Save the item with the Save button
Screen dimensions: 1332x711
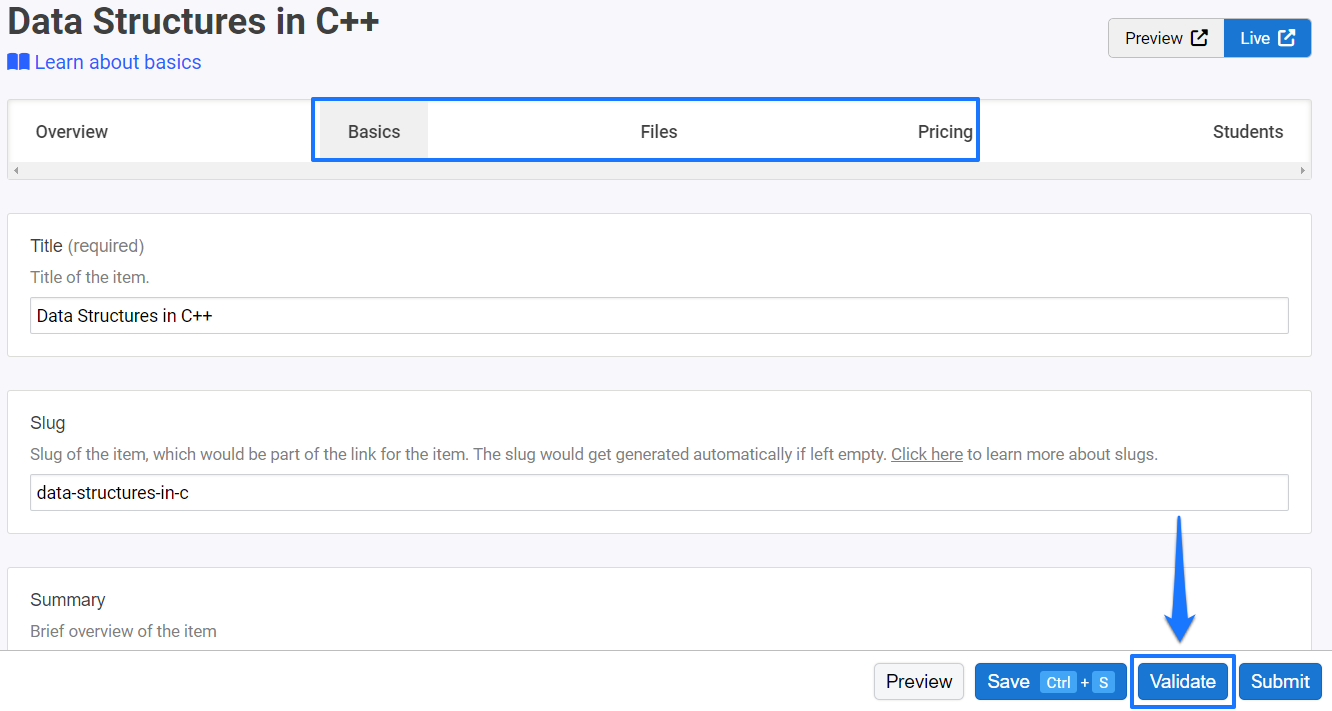pyautogui.click(x=1050, y=681)
